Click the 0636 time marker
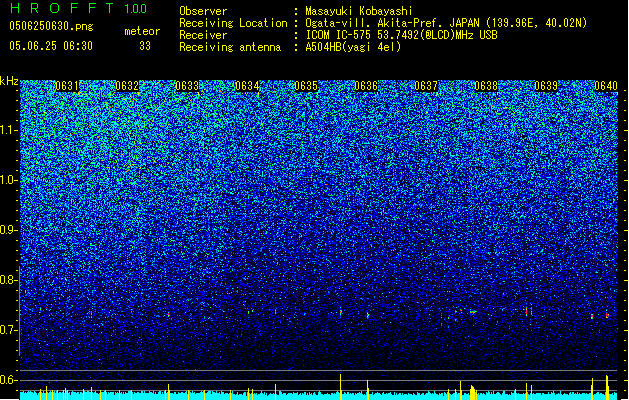The height and width of the screenshot is (400, 629). click(x=366, y=86)
